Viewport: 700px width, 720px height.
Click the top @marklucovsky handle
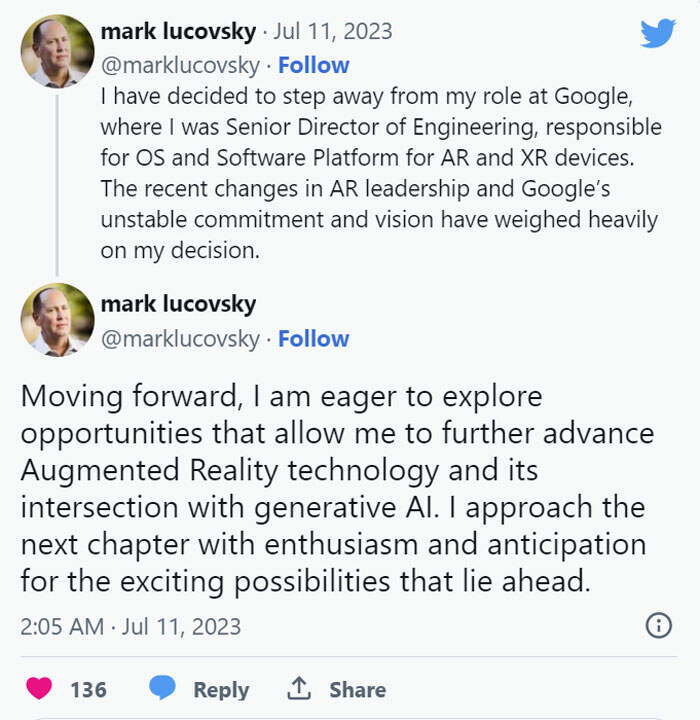180,65
